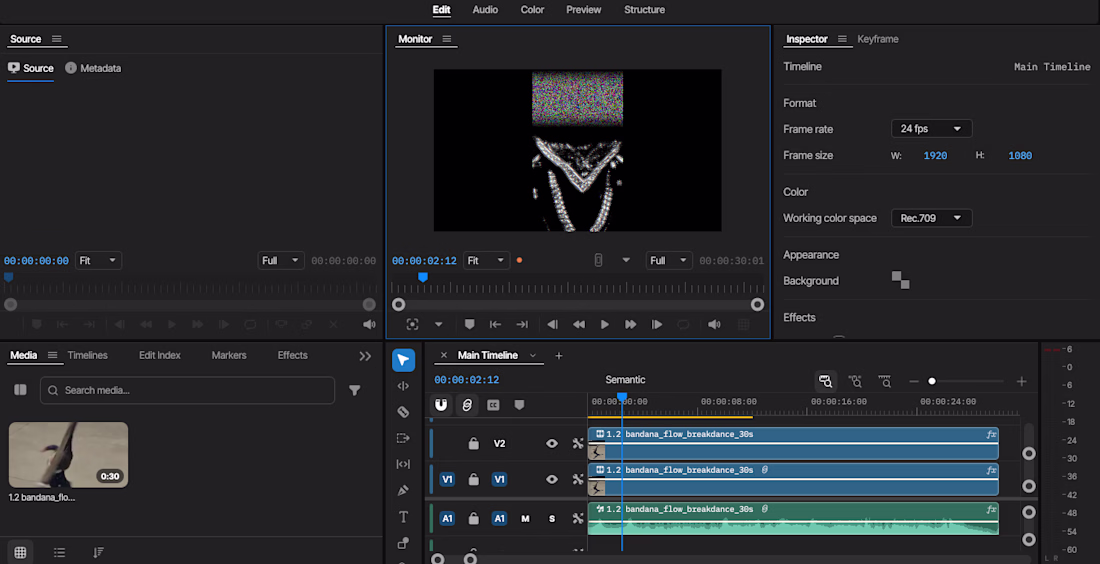
Task: Click the Background color swatch
Action: [x=900, y=281]
